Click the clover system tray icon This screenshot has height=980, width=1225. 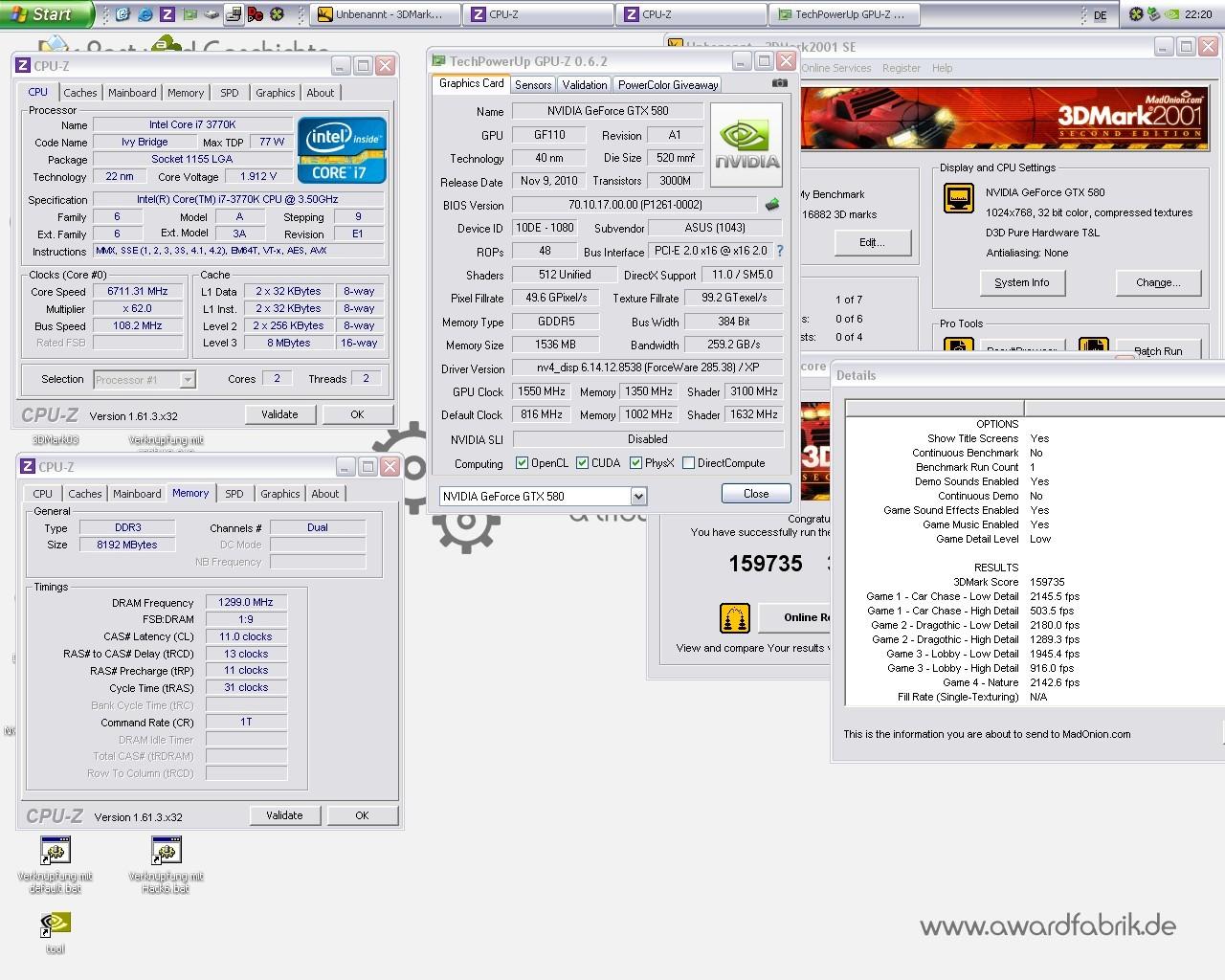click(x=1137, y=14)
